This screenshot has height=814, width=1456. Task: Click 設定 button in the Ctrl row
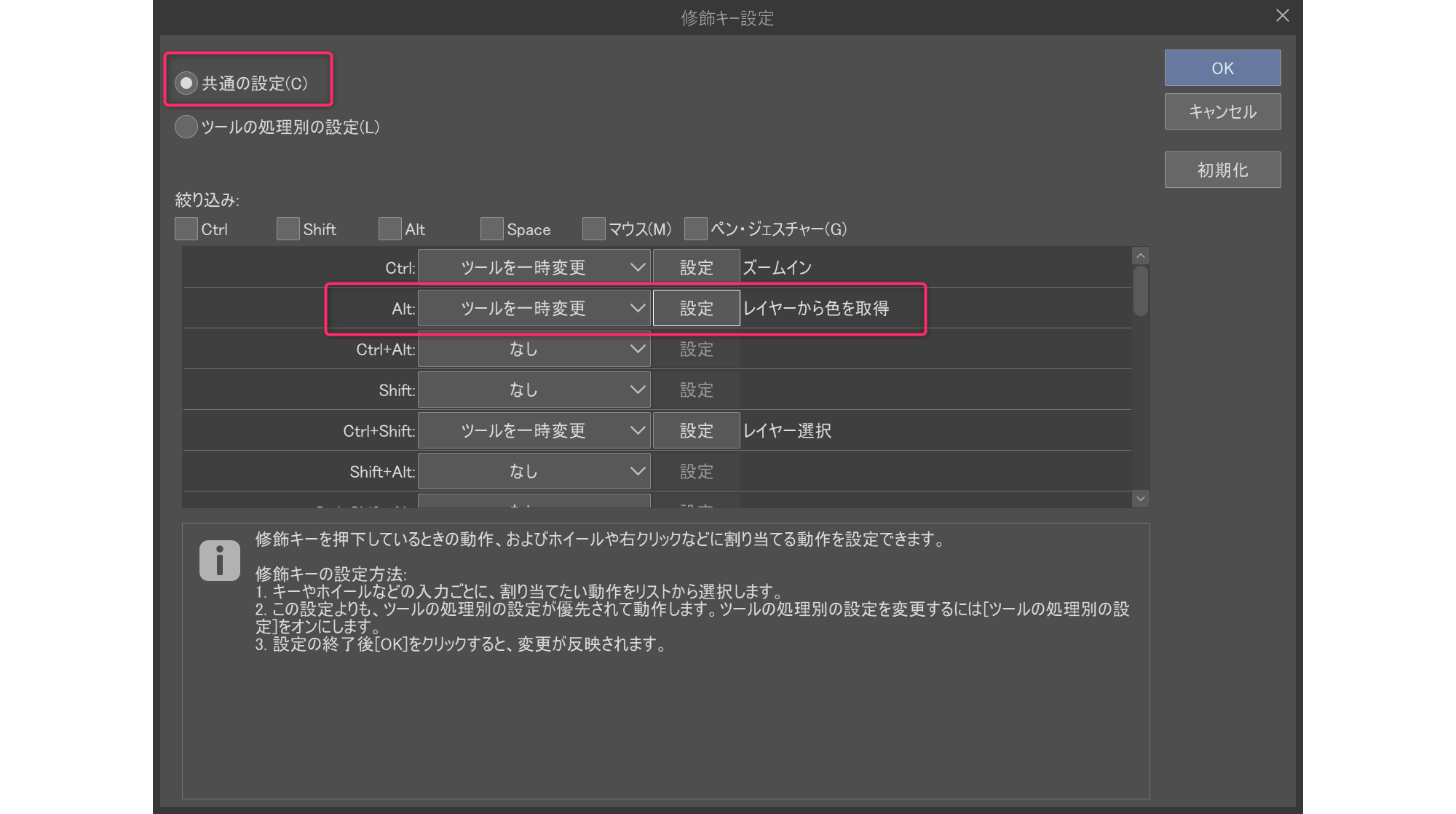click(x=696, y=267)
